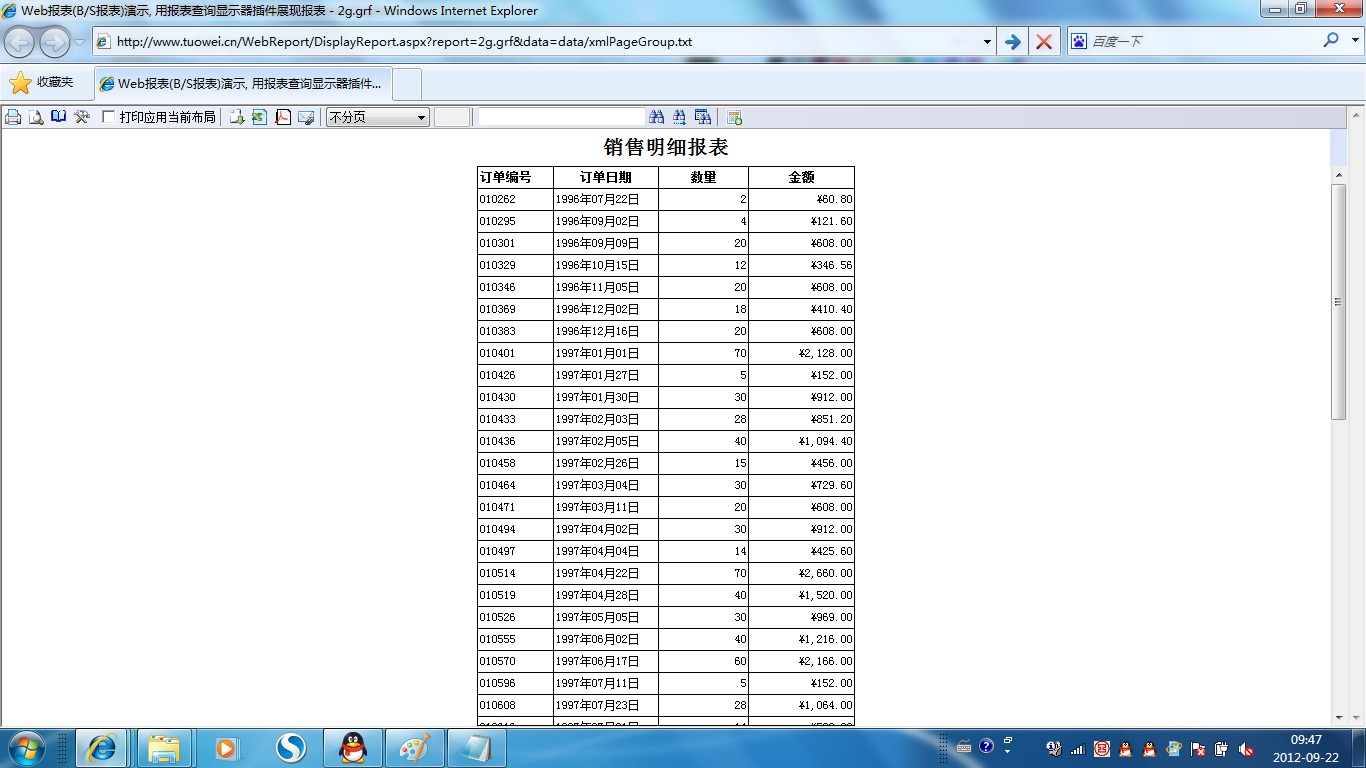The width and height of the screenshot is (1366, 768).
Task: Open the QQ penguin taskbar icon
Action: 352,747
